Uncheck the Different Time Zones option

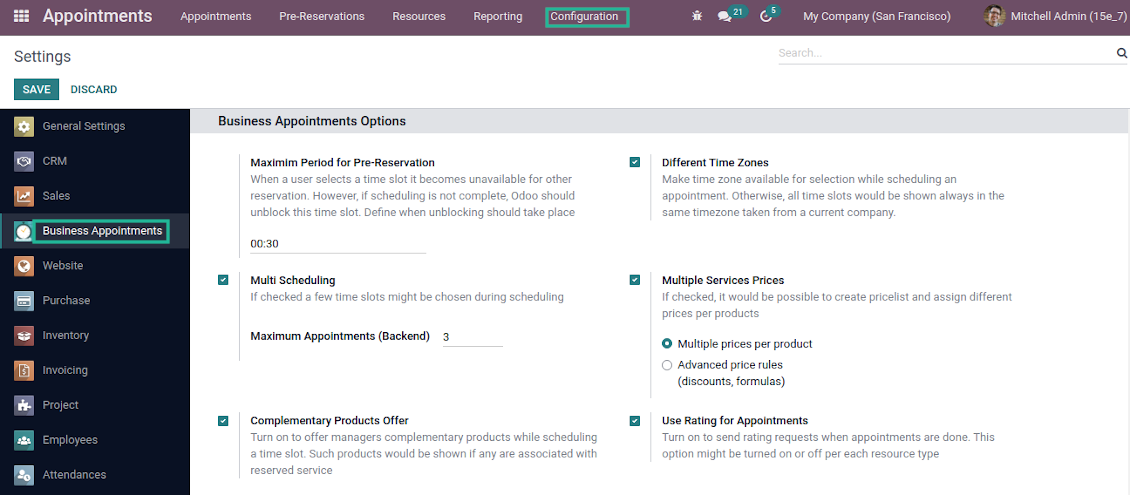coord(635,162)
